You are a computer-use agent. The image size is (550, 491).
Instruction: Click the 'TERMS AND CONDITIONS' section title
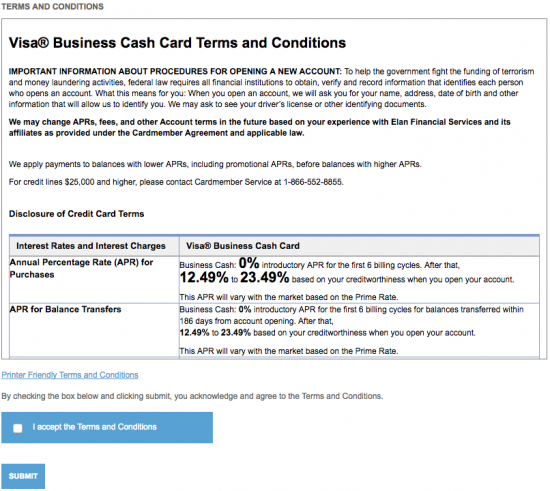coord(52,6)
